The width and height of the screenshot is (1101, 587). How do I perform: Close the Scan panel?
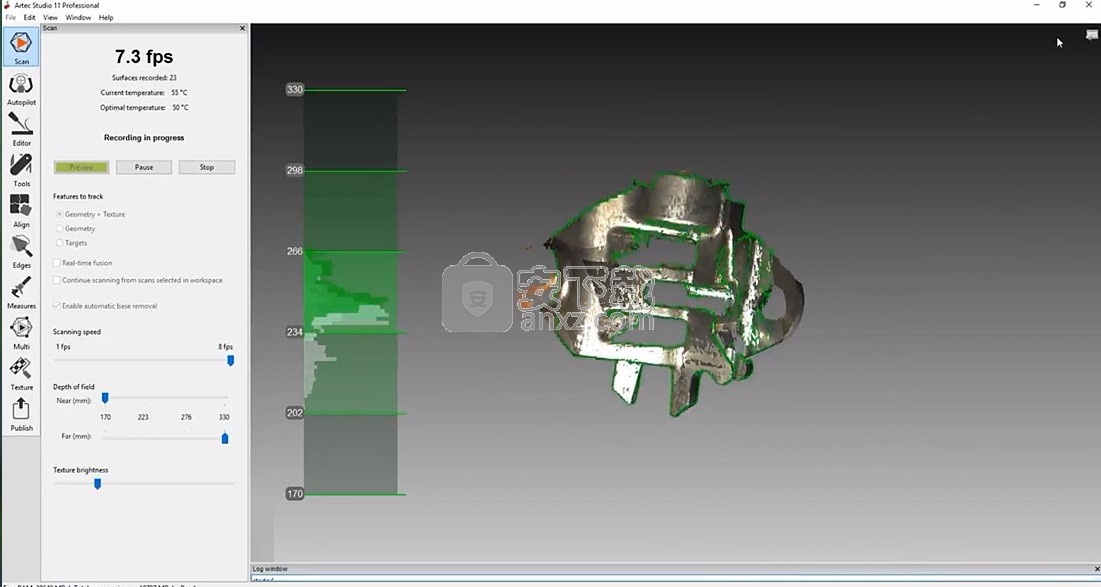point(242,28)
